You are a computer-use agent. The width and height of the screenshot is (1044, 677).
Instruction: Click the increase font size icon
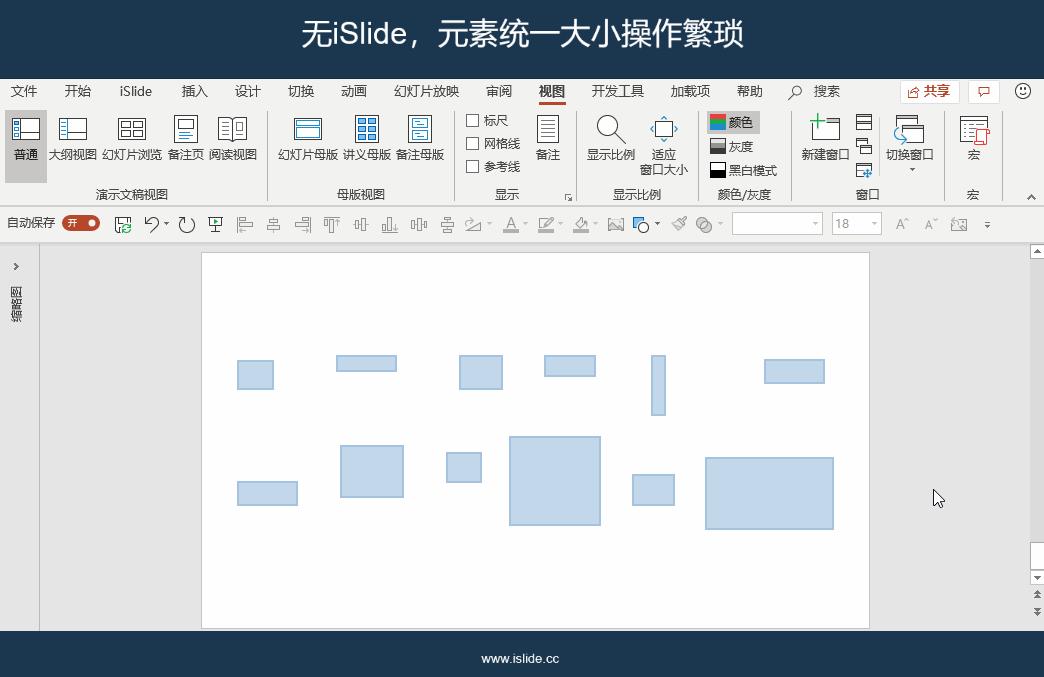[902, 224]
